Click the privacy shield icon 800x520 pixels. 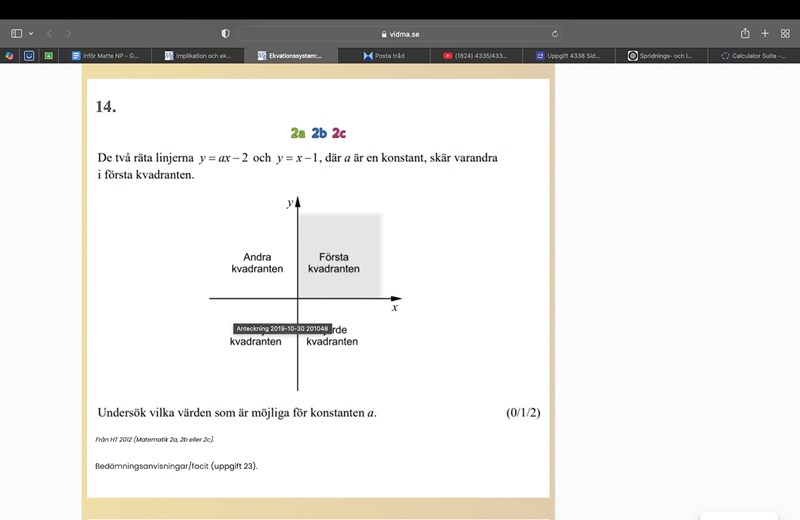225,33
